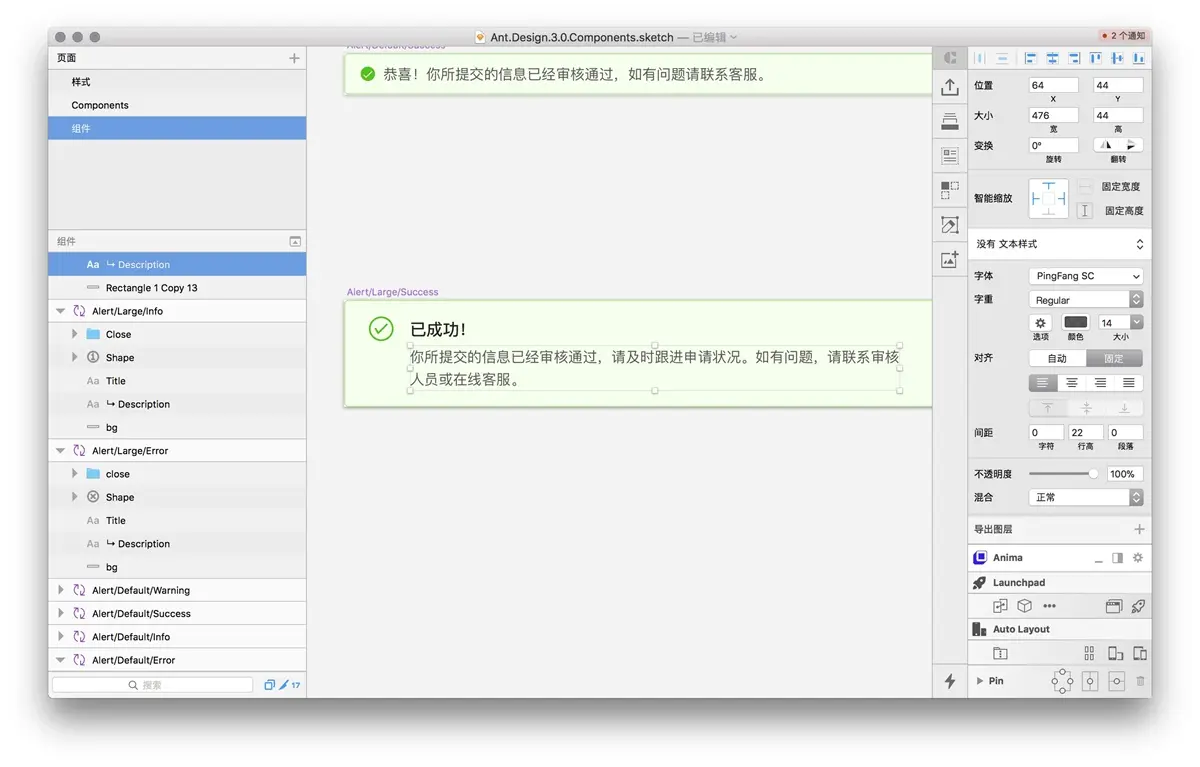Select bg layer under Alert/Large/Info

pyautogui.click(x=177, y=428)
